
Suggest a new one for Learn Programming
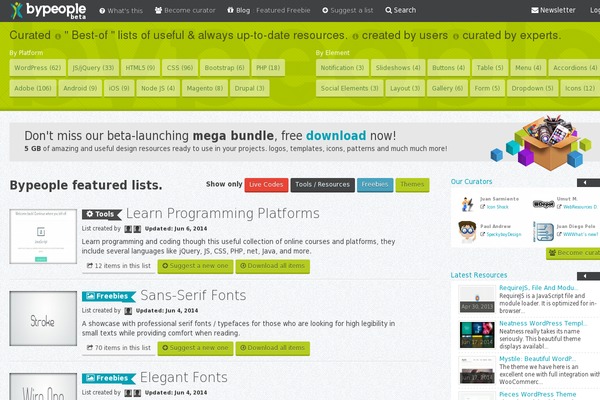[x=196, y=266]
